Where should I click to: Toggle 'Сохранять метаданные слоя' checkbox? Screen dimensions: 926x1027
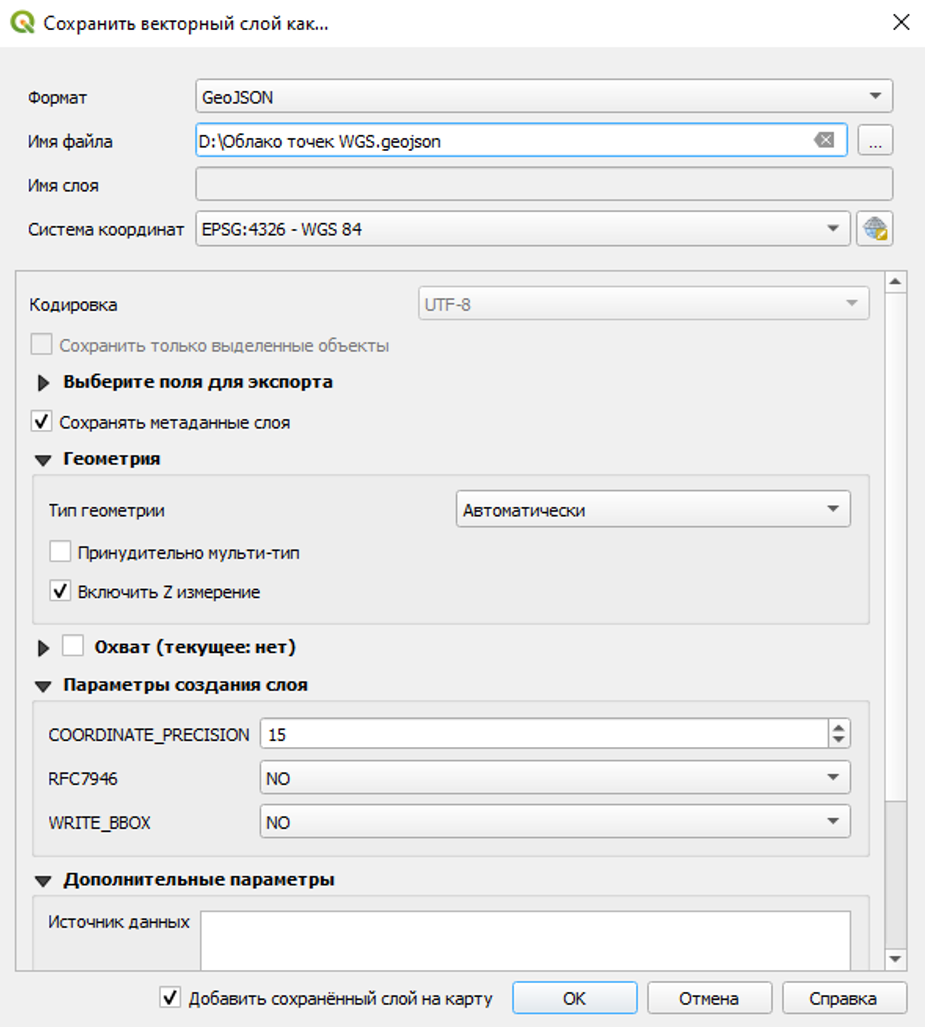(42, 422)
